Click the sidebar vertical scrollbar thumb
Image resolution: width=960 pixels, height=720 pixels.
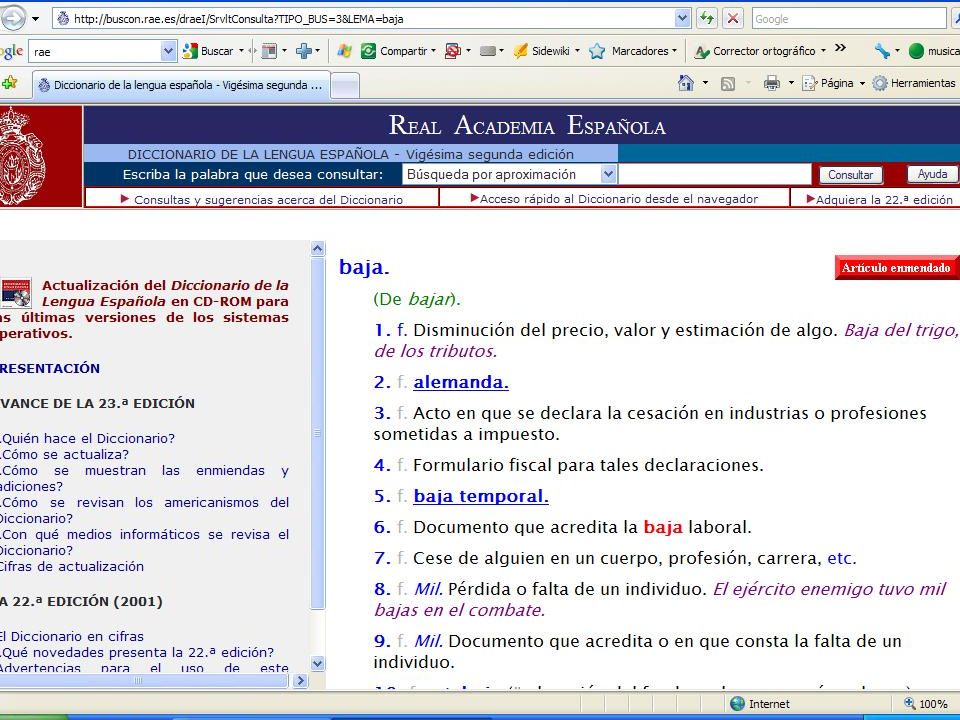(x=318, y=433)
